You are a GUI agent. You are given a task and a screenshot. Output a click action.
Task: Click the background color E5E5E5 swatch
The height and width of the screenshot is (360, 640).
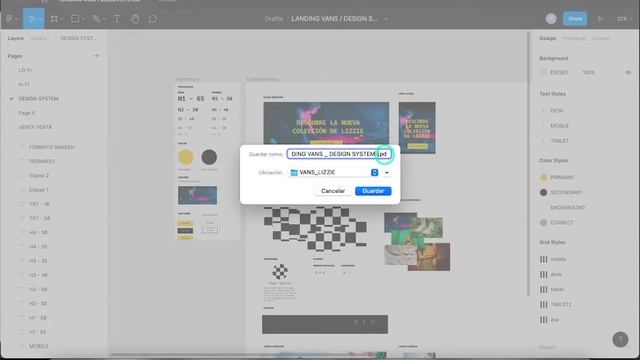[x=543, y=72]
